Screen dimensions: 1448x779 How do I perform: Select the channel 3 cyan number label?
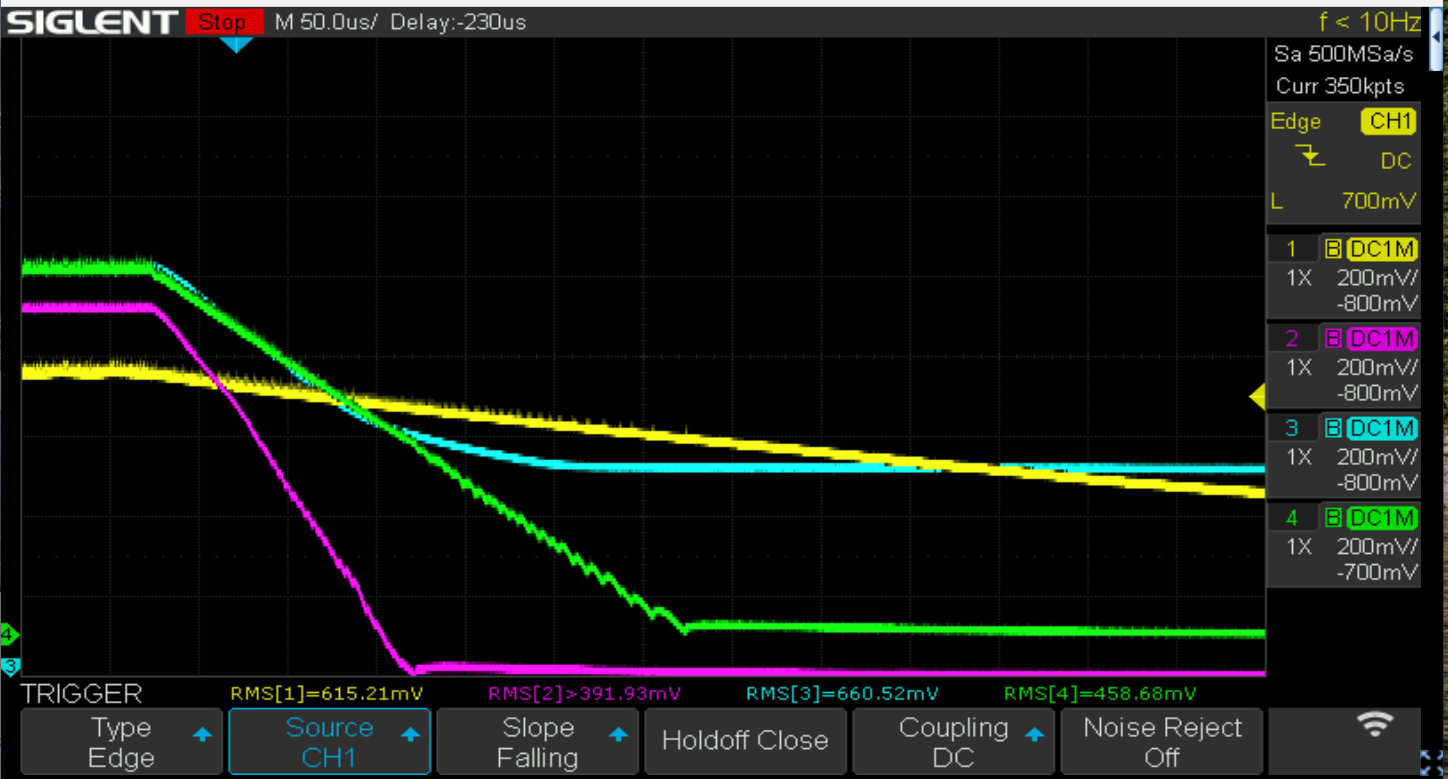coord(1292,429)
